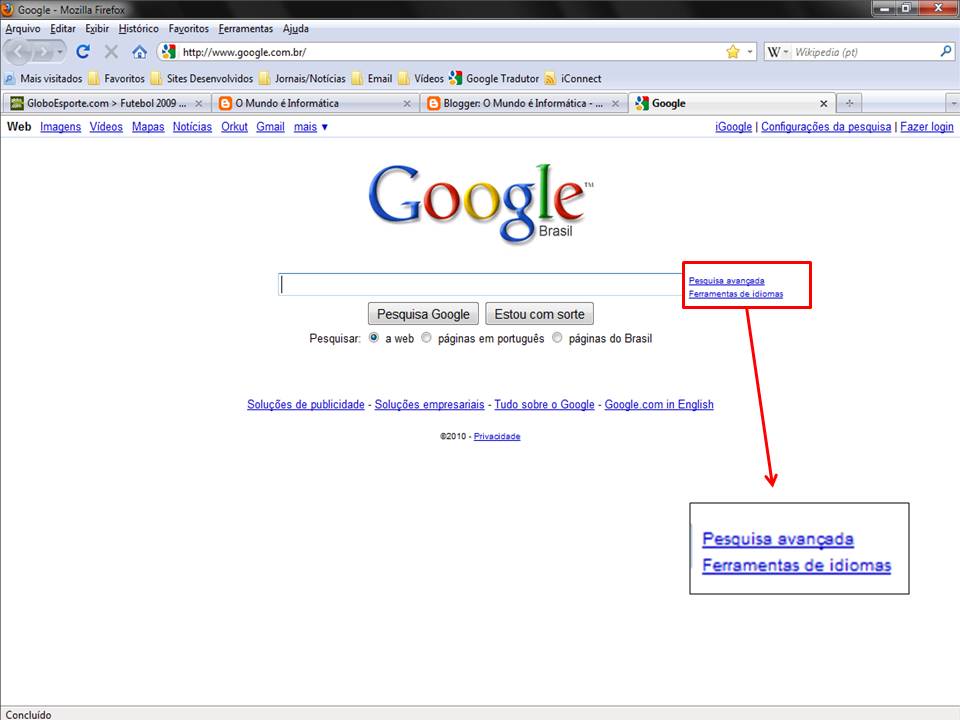This screenshot has width=960, height=720.
Task: Click the Orkut link
Action: 234,127
